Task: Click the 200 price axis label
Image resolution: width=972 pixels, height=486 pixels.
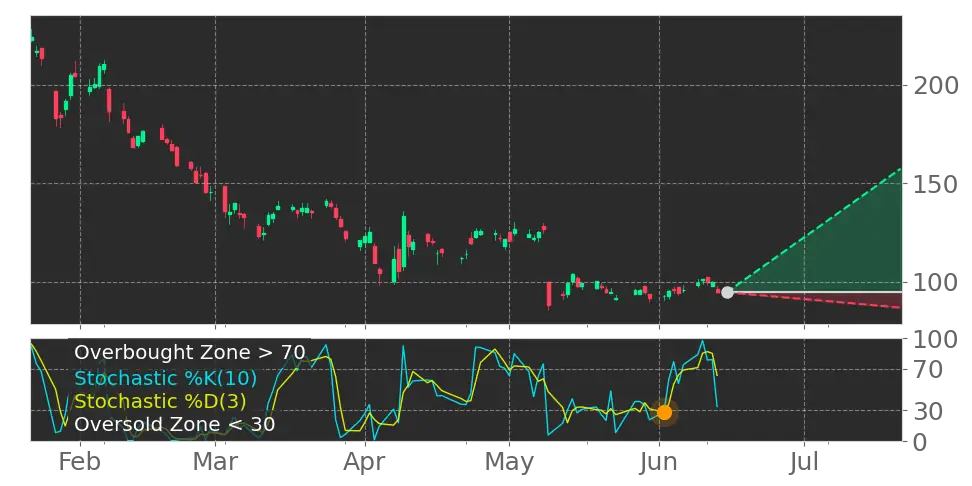Action: coord(936,86)
